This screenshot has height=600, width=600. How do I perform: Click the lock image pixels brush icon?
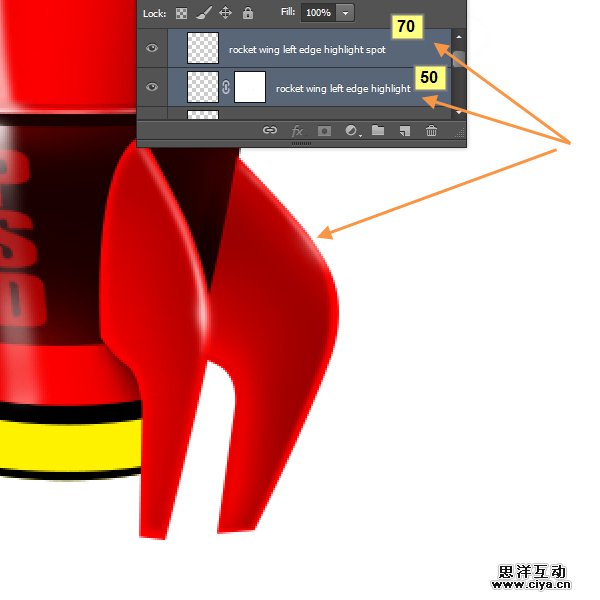tap(204, 13)
